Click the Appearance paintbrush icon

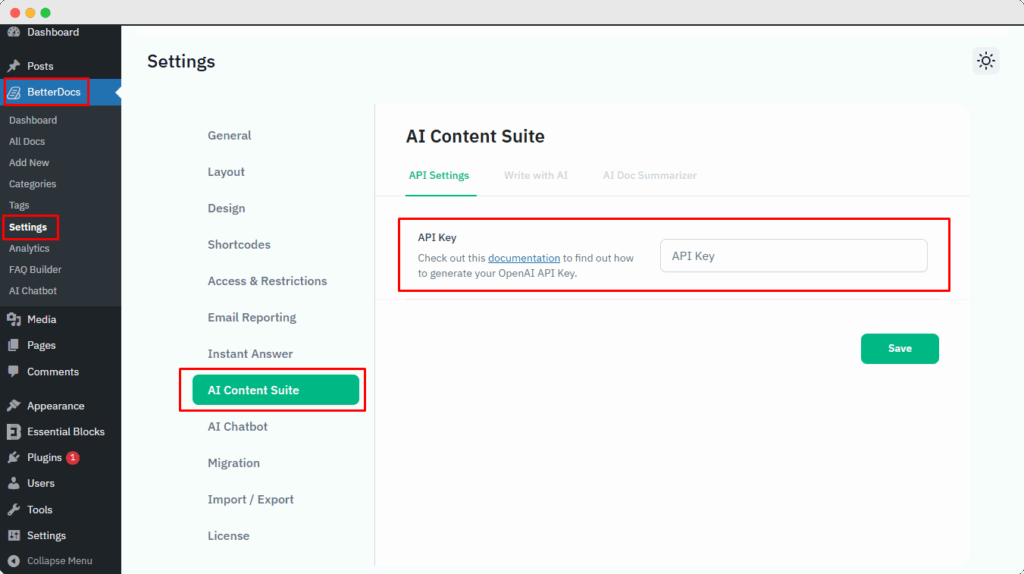coord(14,406)
